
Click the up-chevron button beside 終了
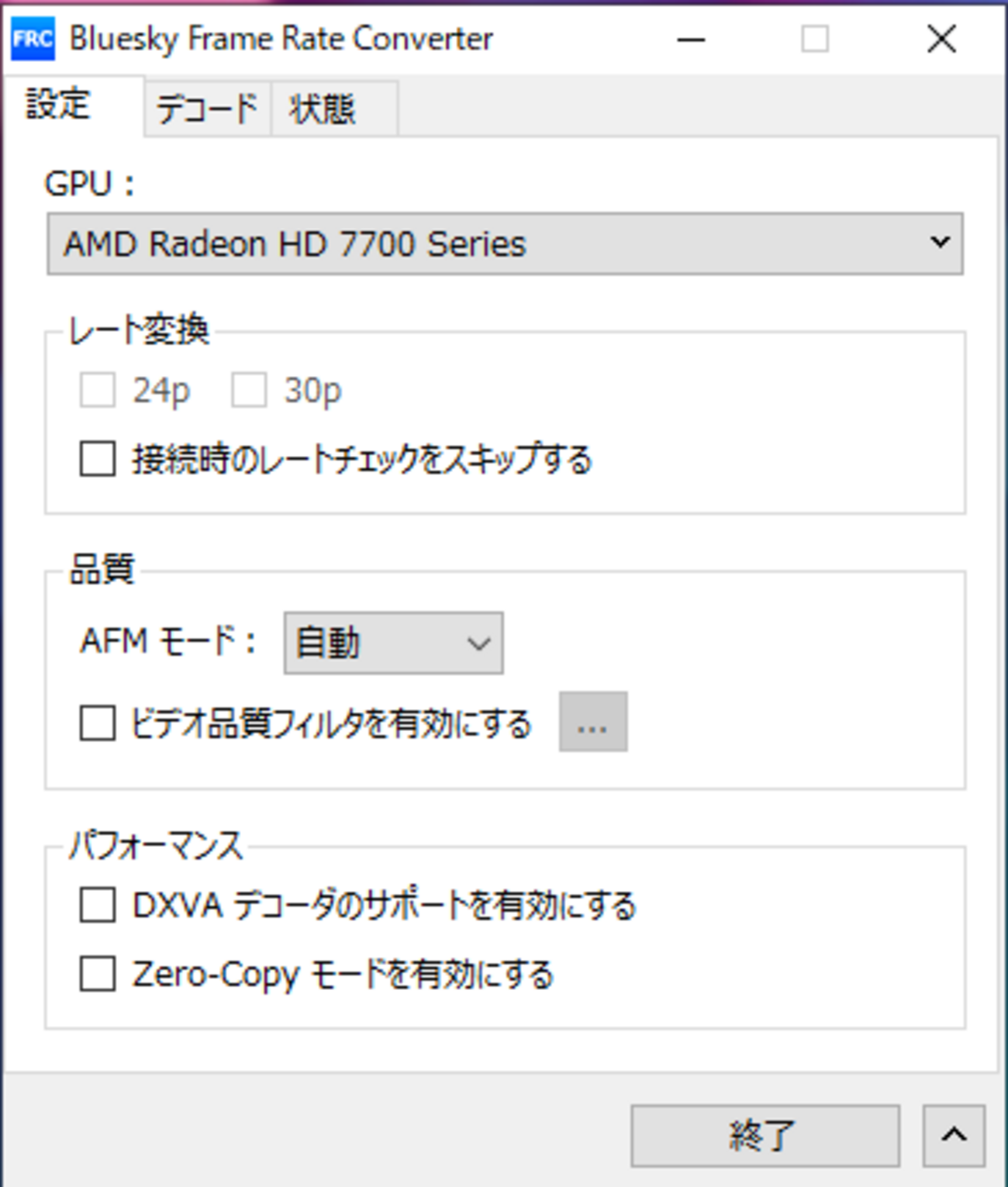(x=954, y=1136)
